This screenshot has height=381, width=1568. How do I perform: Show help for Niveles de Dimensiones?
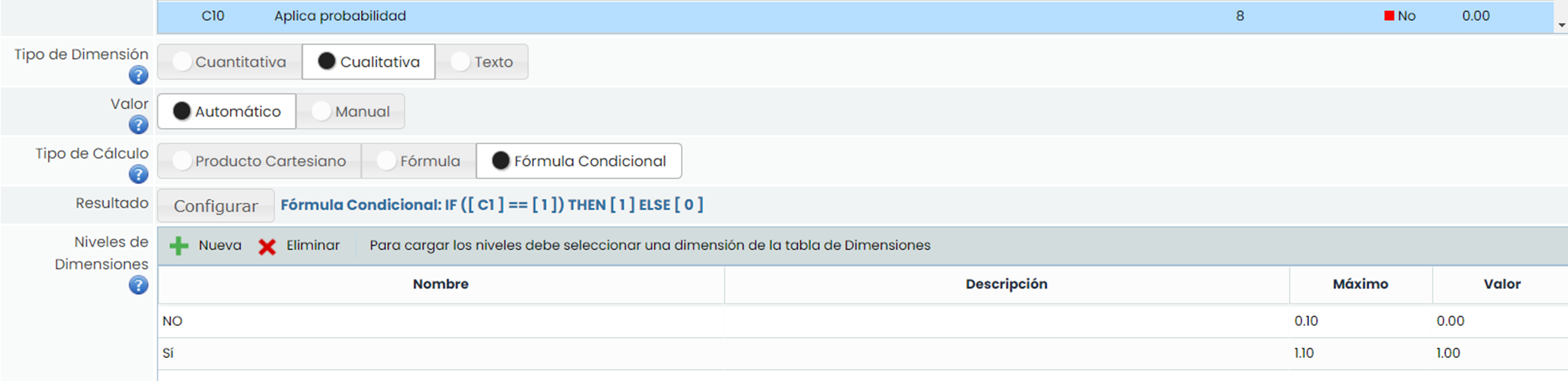[x=138, y=285]
